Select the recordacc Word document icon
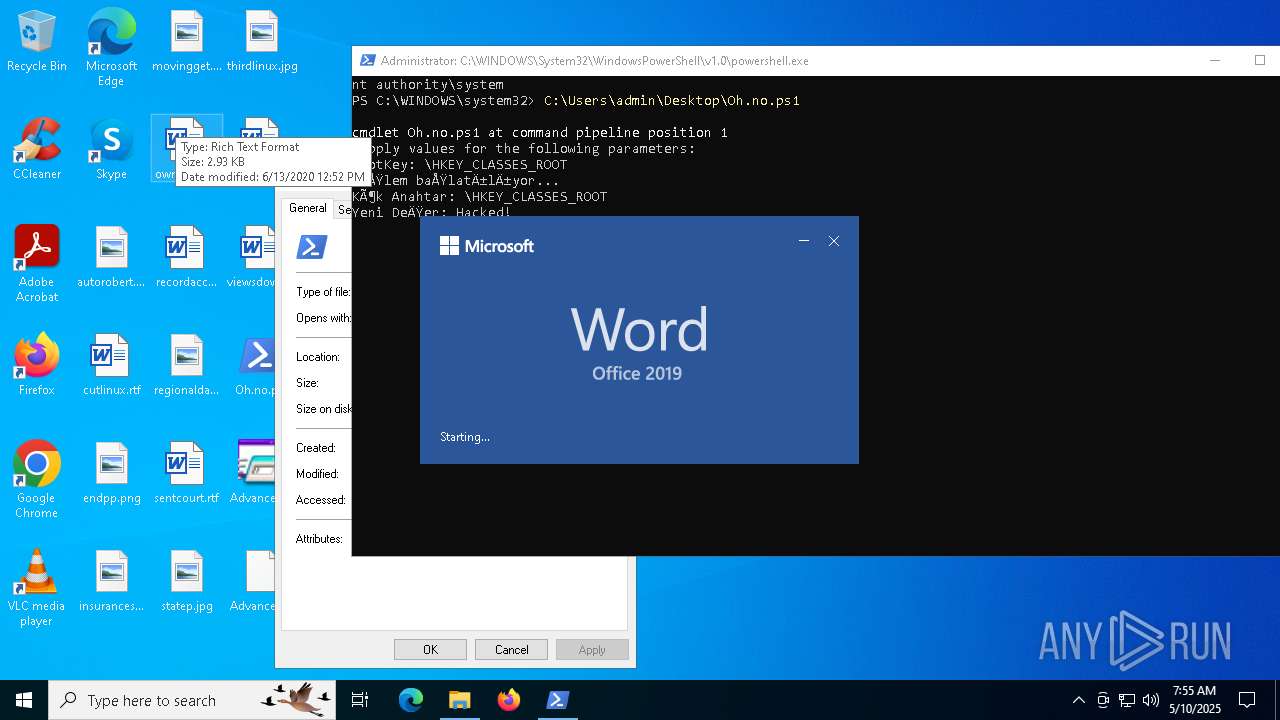1280x720 pixels. coord(186,258)
